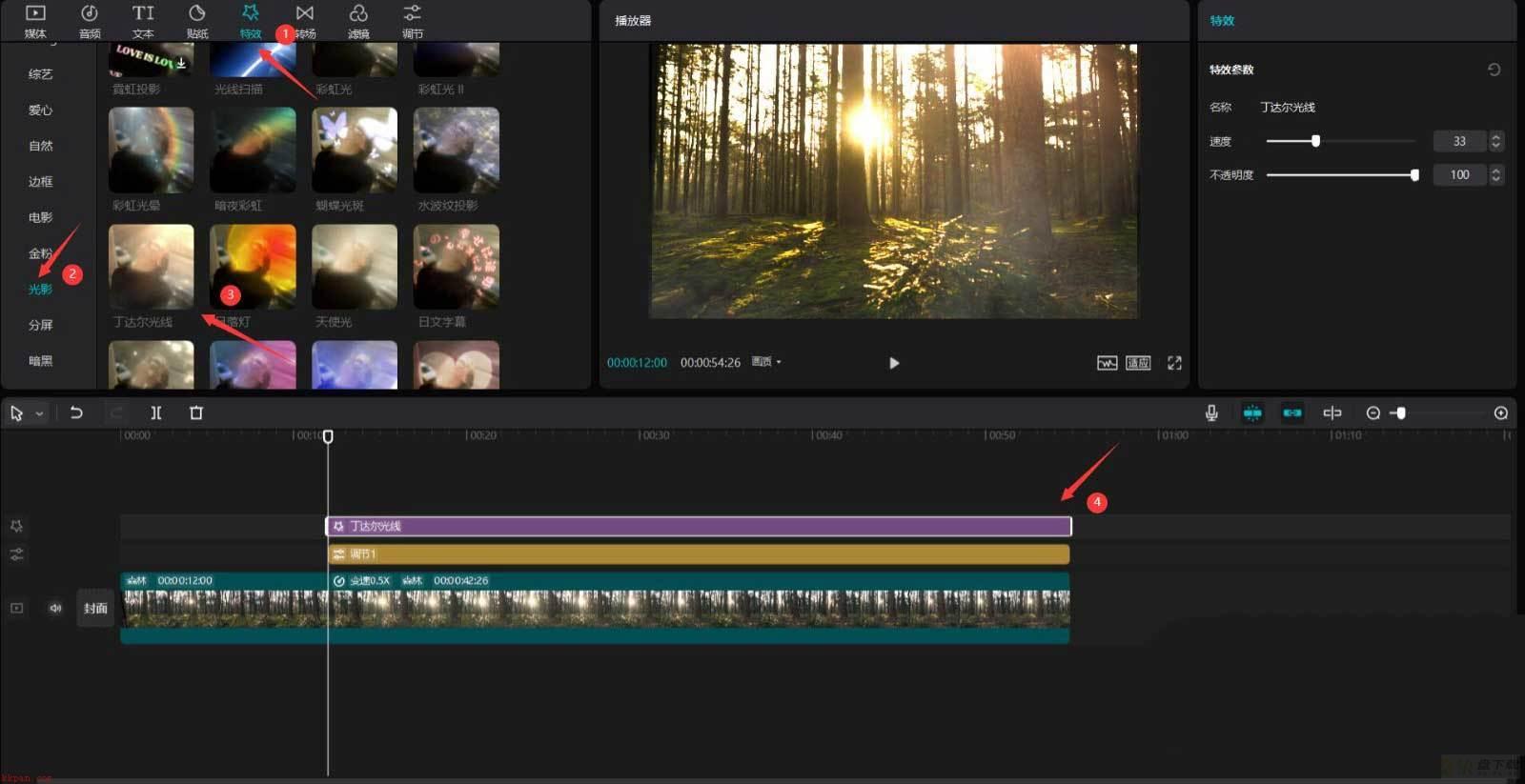
Task: Choose the 彩虹光晕 effect thumbnail
Action: coord(151,150)
